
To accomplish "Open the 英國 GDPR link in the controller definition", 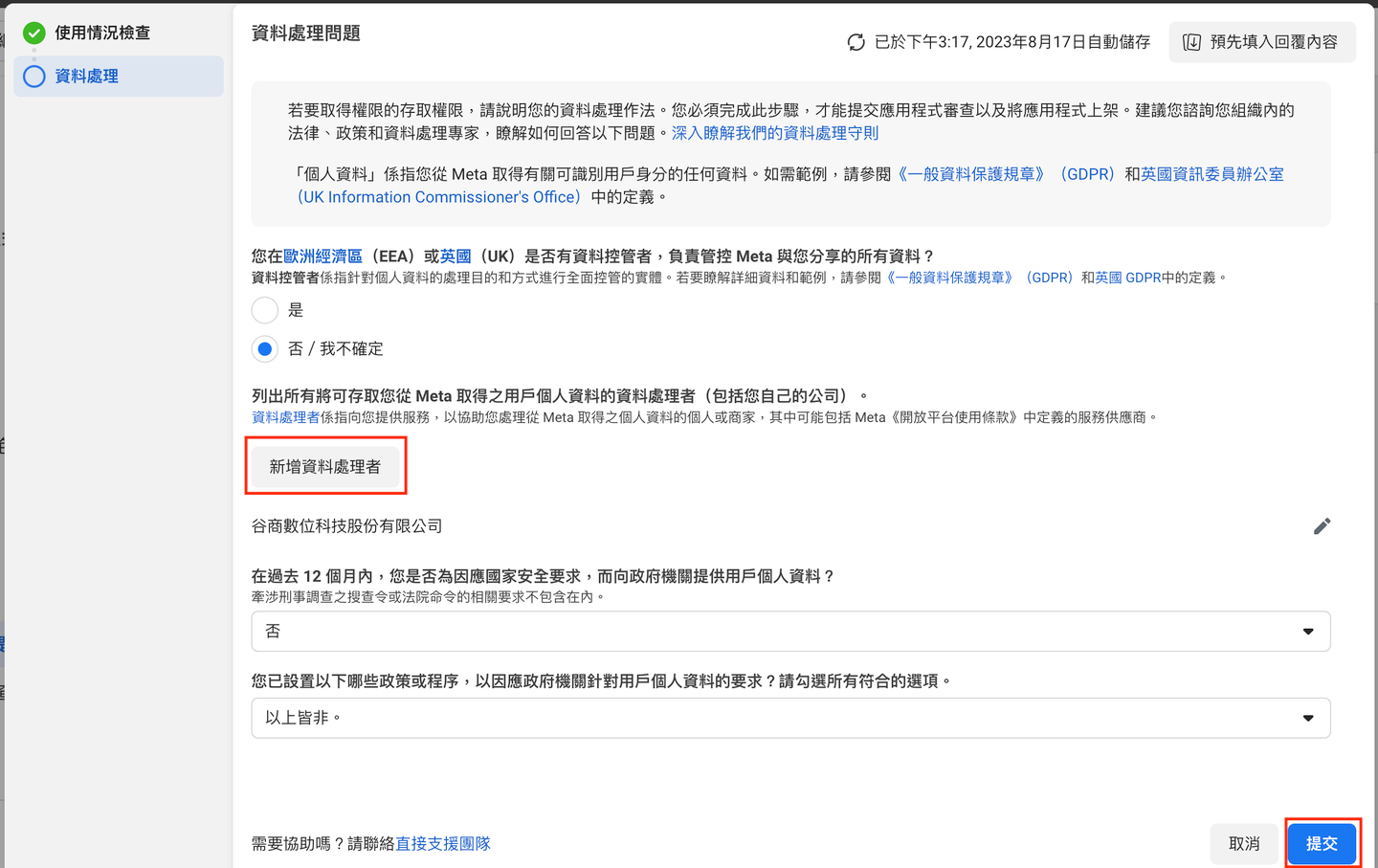I will coord(1128,278).
